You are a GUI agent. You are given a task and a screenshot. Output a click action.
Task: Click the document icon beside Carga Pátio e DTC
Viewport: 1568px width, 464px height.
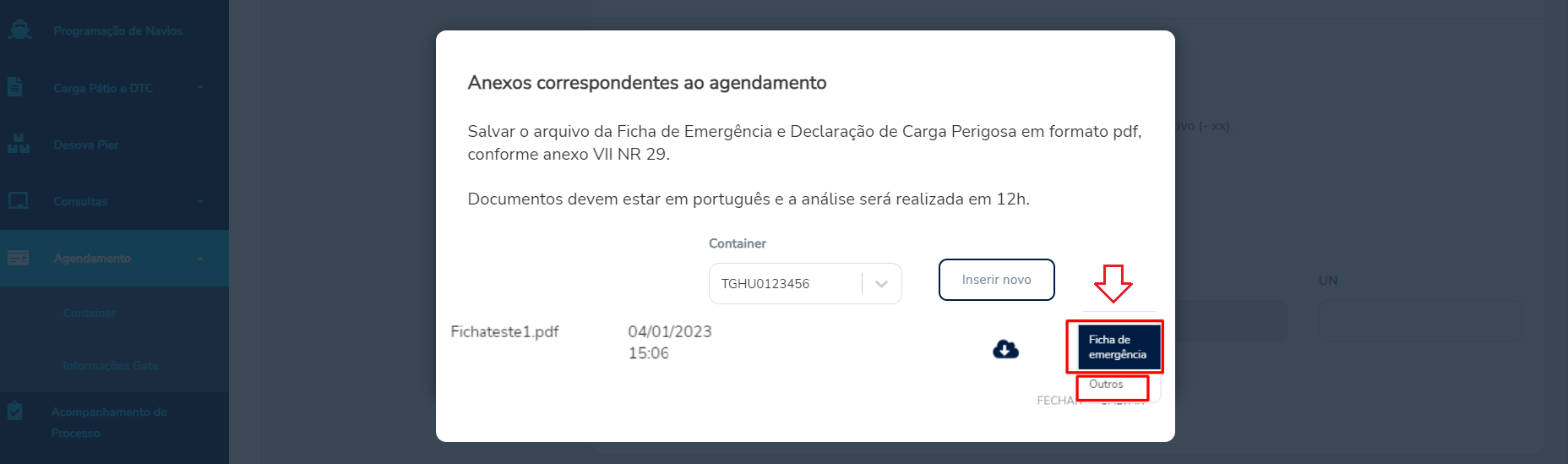pyautogui.click(x=15, y=87)
